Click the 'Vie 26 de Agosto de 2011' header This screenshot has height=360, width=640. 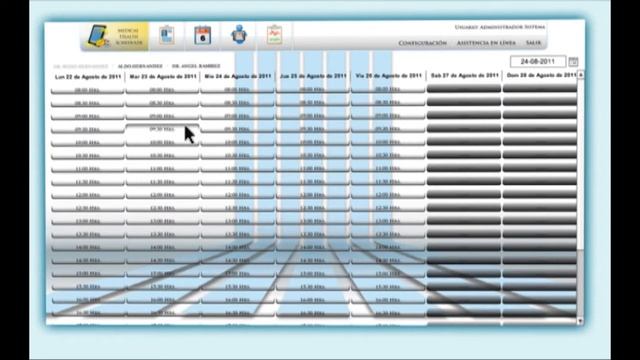(x=388, y=76)
